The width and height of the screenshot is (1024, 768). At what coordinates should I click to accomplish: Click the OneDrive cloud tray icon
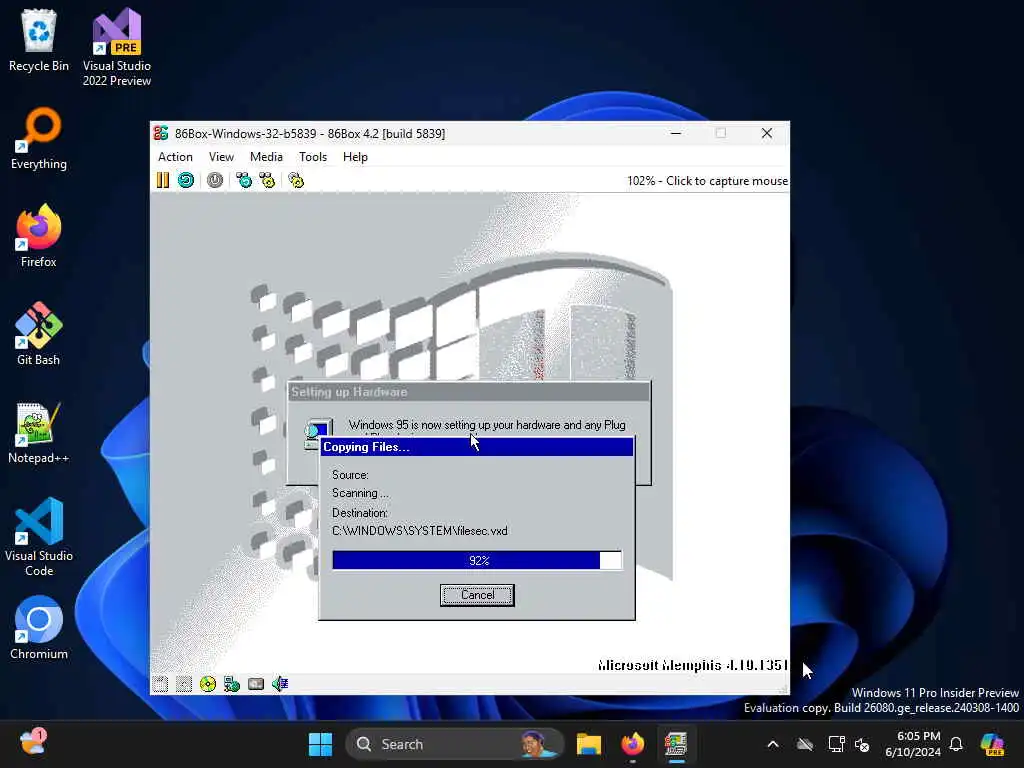click(805, 744)
